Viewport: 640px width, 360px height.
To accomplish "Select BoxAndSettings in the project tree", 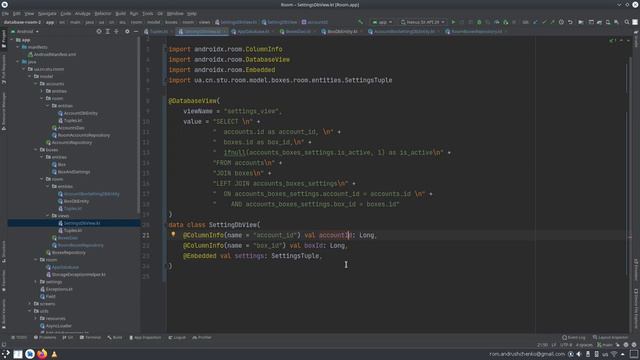I will 71,172.
